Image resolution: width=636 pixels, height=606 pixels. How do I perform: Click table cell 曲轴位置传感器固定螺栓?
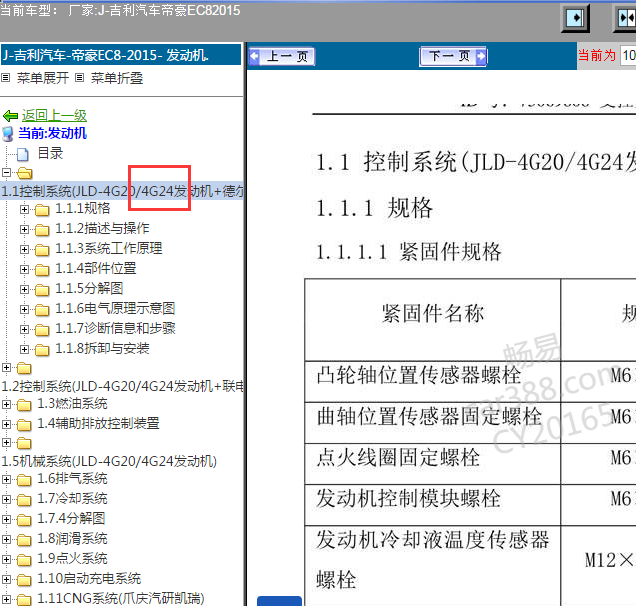(432, 423)
